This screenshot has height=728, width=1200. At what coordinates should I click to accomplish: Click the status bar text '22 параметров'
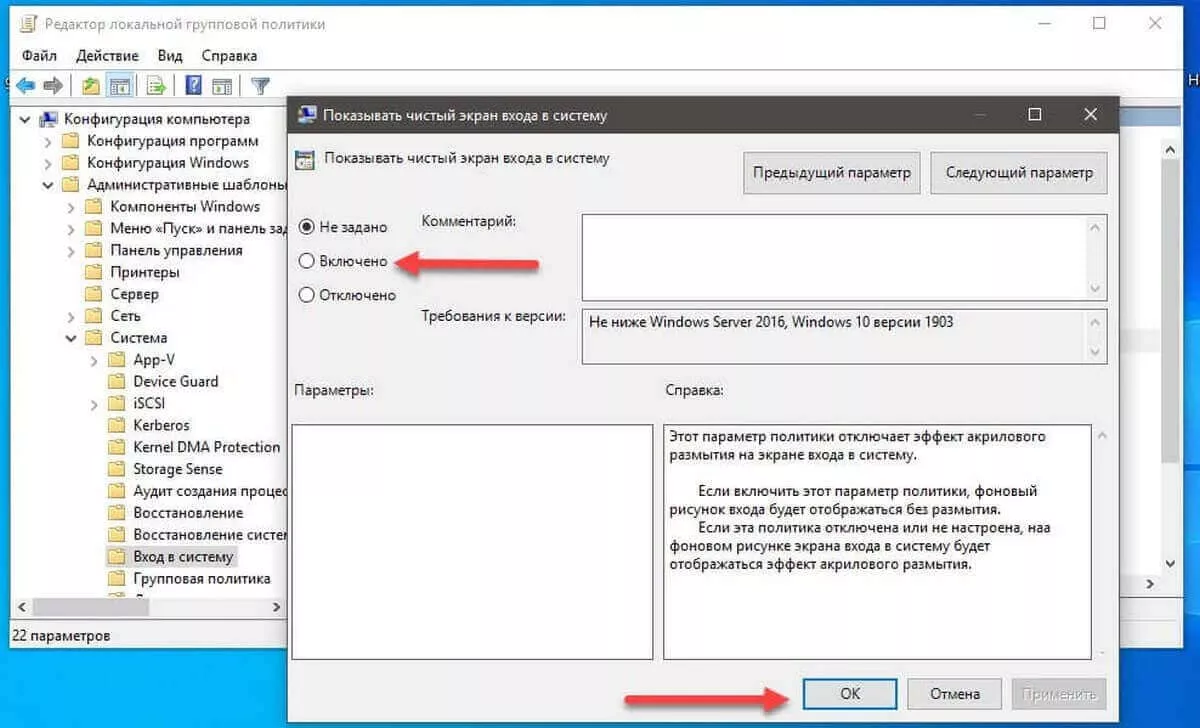click(61, 635)
